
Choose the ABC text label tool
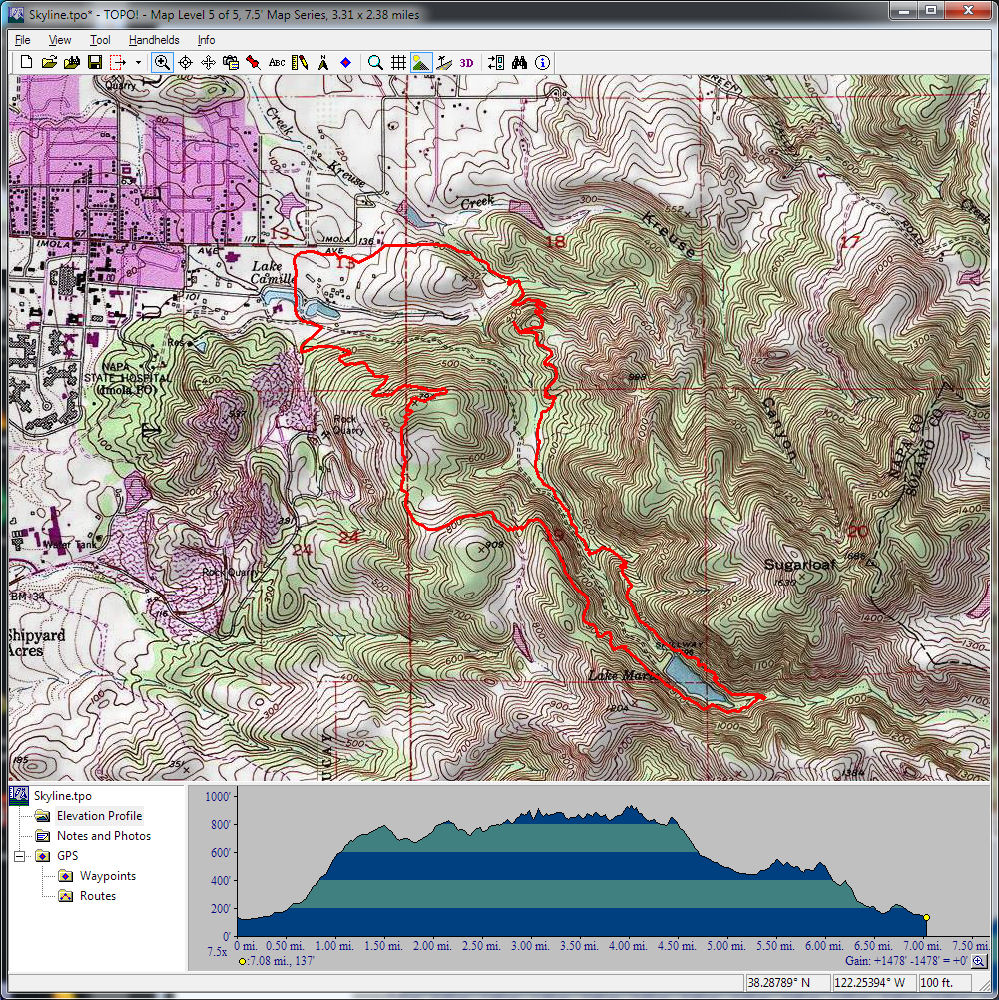click(277, 62)
